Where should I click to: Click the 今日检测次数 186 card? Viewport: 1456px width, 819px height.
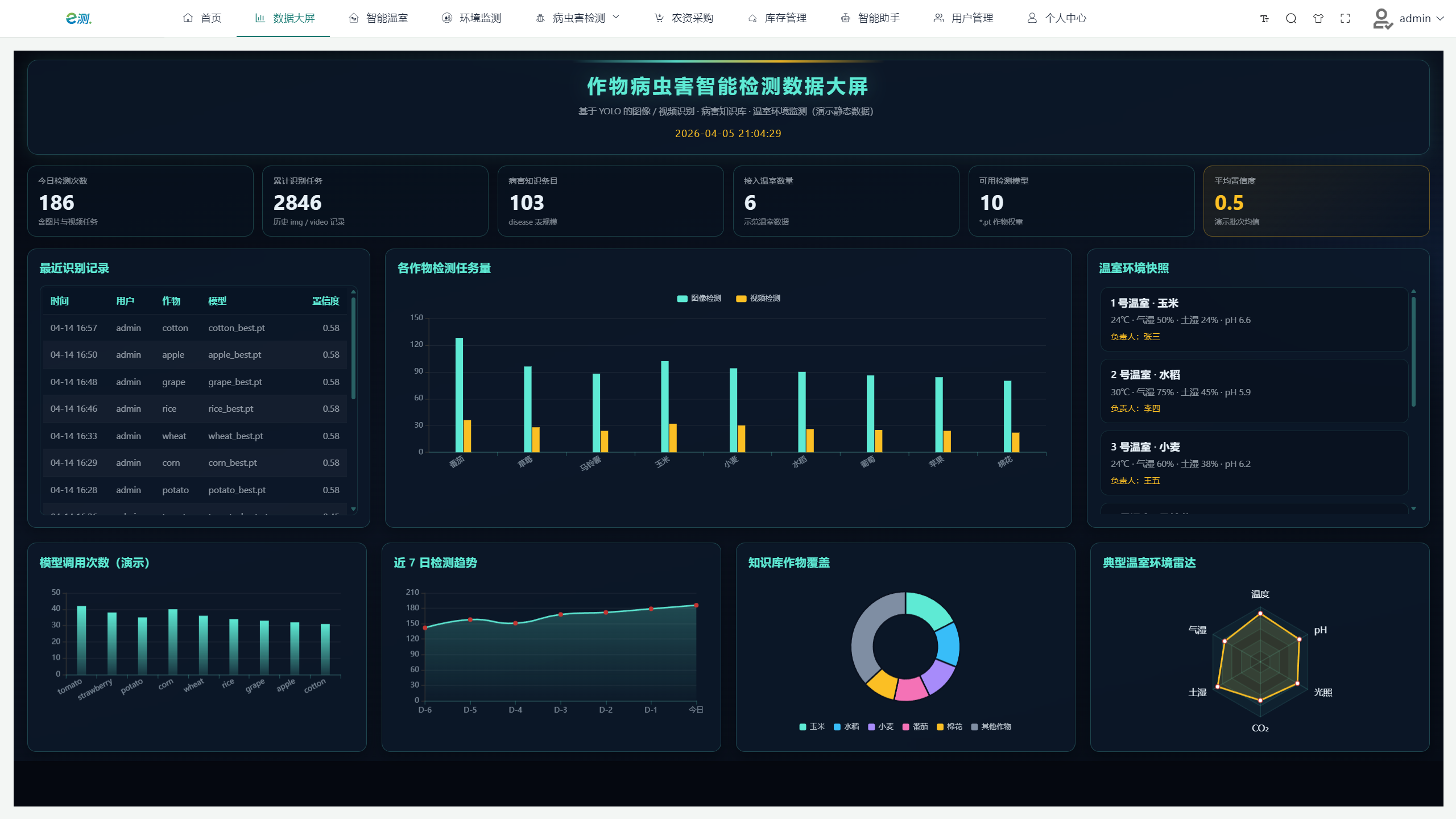coord(140,201)
